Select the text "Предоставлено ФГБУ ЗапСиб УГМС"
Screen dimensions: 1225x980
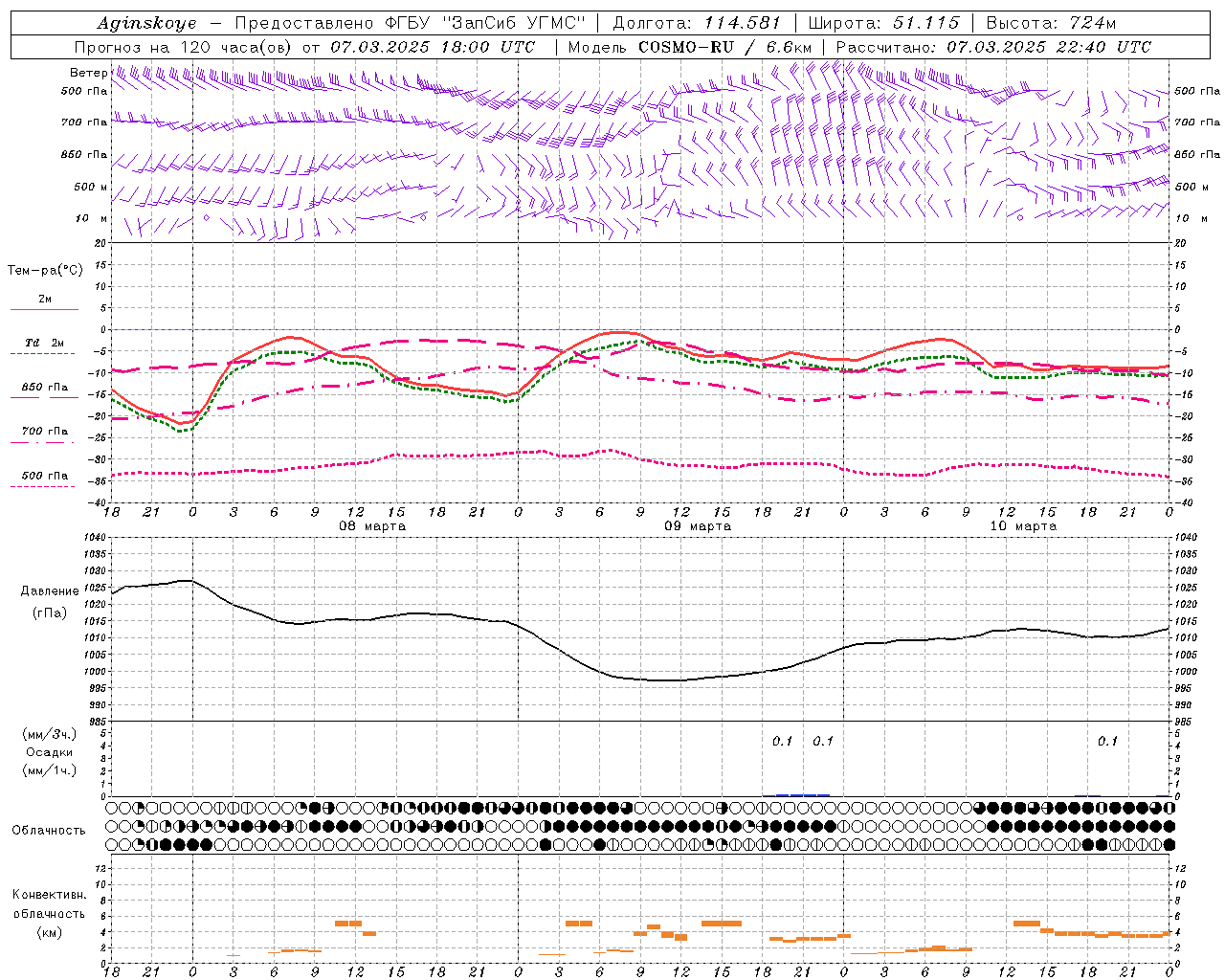[410, 23]
